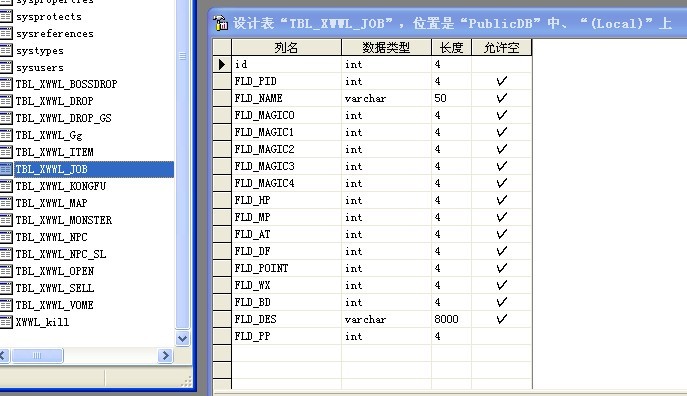Click the table icon next to XWWL_kill

(x=6, y=322)
